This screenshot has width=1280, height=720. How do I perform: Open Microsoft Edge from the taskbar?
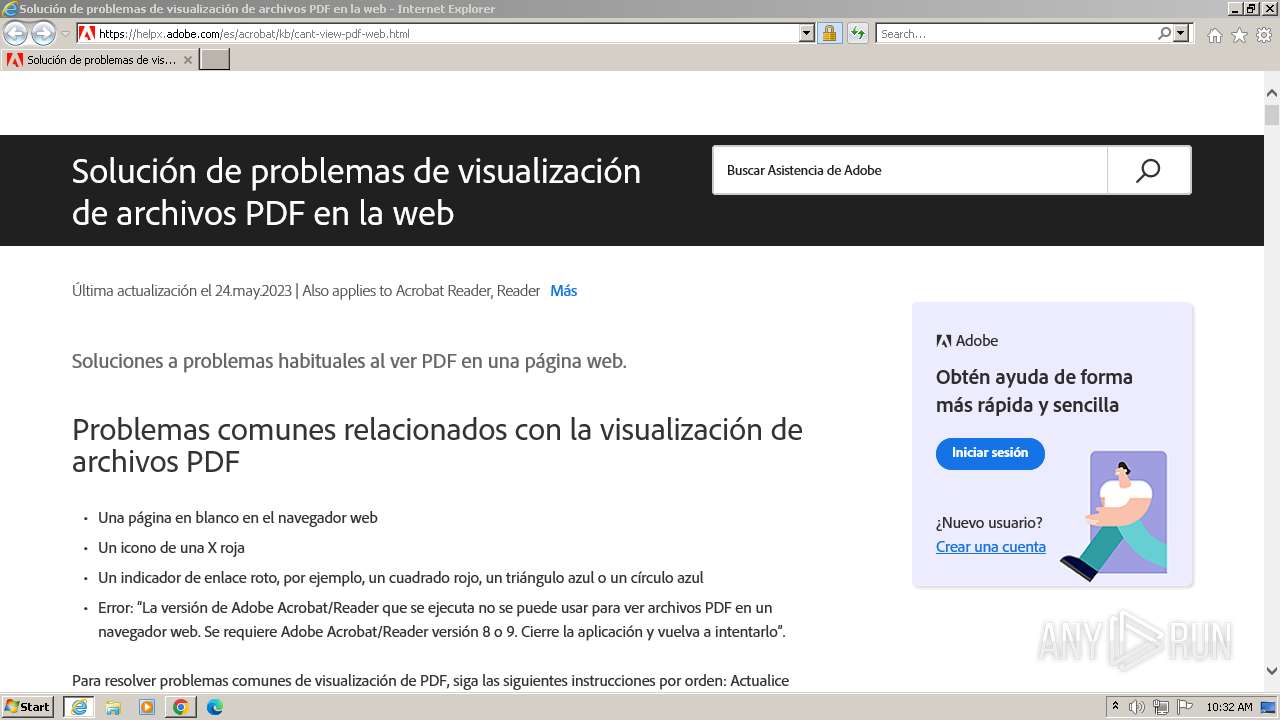pyautogui.click(x=215, y=707)
